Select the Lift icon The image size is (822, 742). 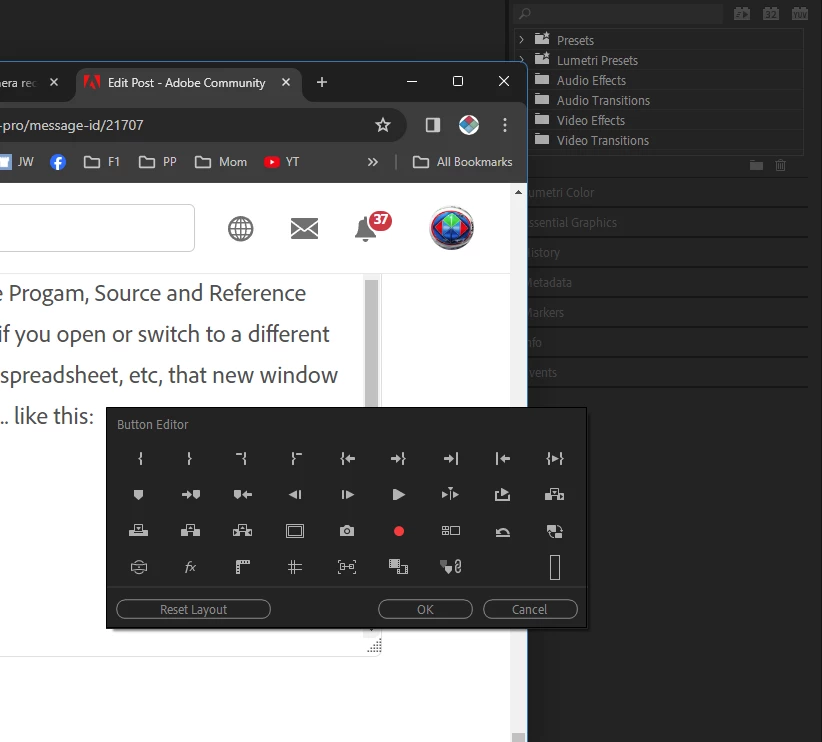[x=190, y=531]
